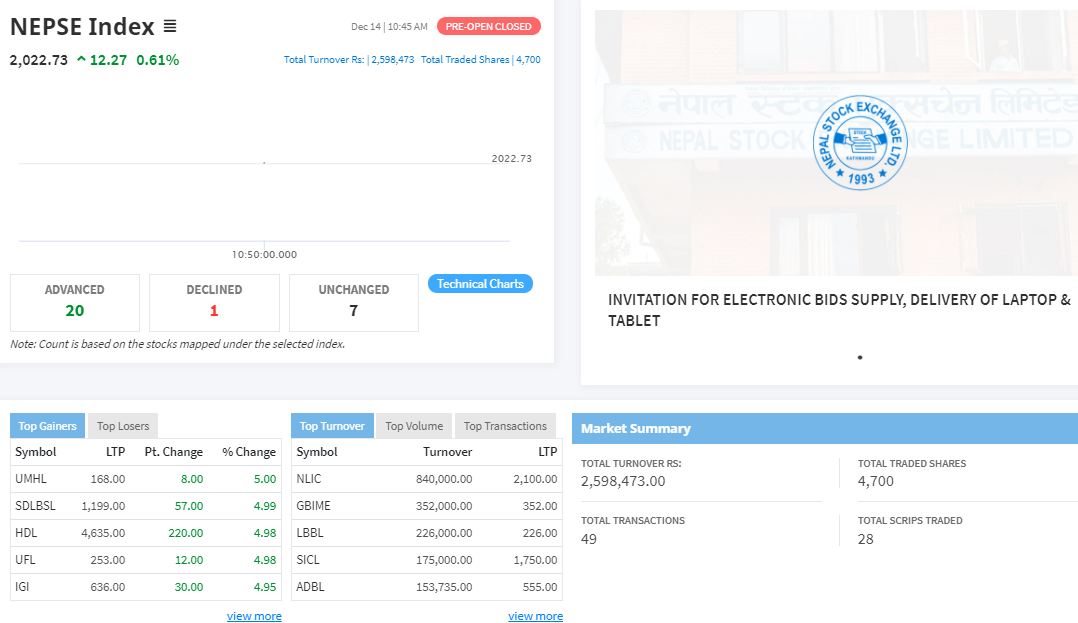Click the Market Summary panel header
Image resolution: width=1078 pixels, height=623 pixels.
point(825,428)
